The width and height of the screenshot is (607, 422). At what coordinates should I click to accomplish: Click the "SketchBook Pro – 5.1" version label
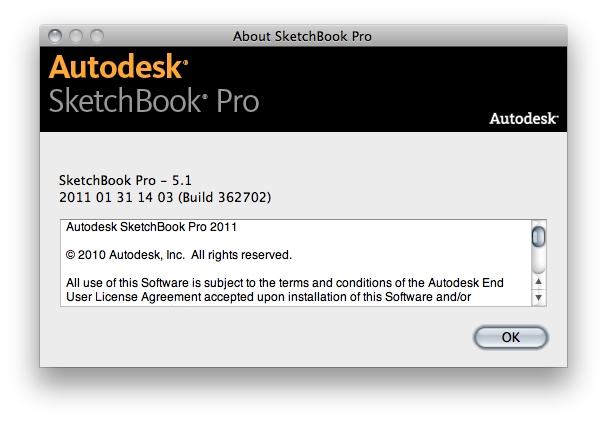[125, 180]
